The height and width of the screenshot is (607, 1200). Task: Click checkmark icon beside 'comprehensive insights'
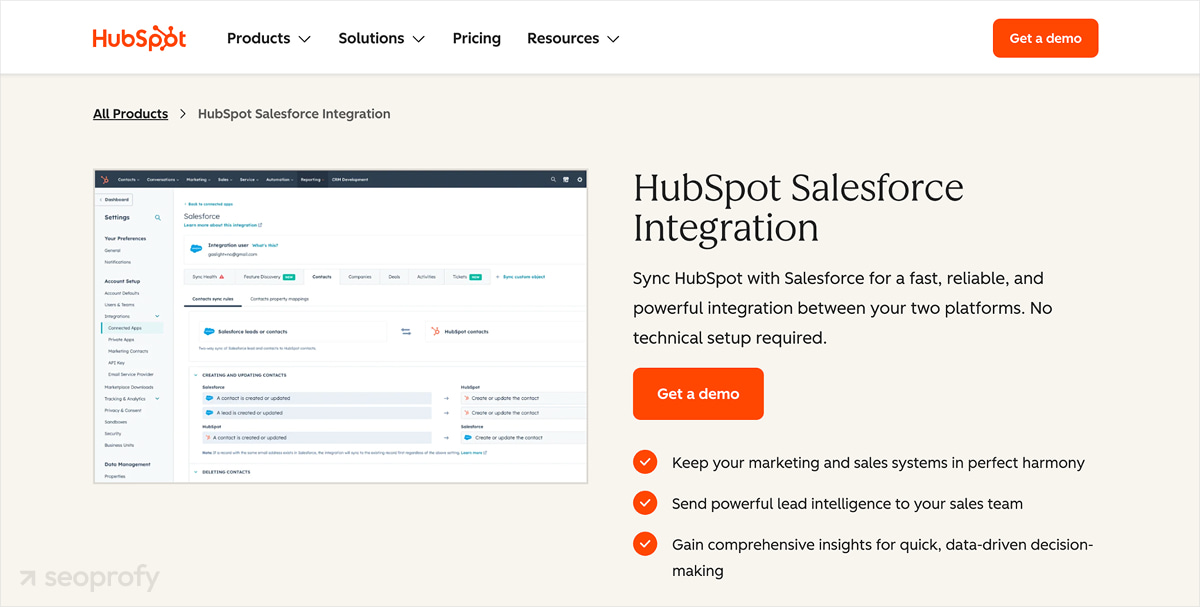click(x=645, y=544)
